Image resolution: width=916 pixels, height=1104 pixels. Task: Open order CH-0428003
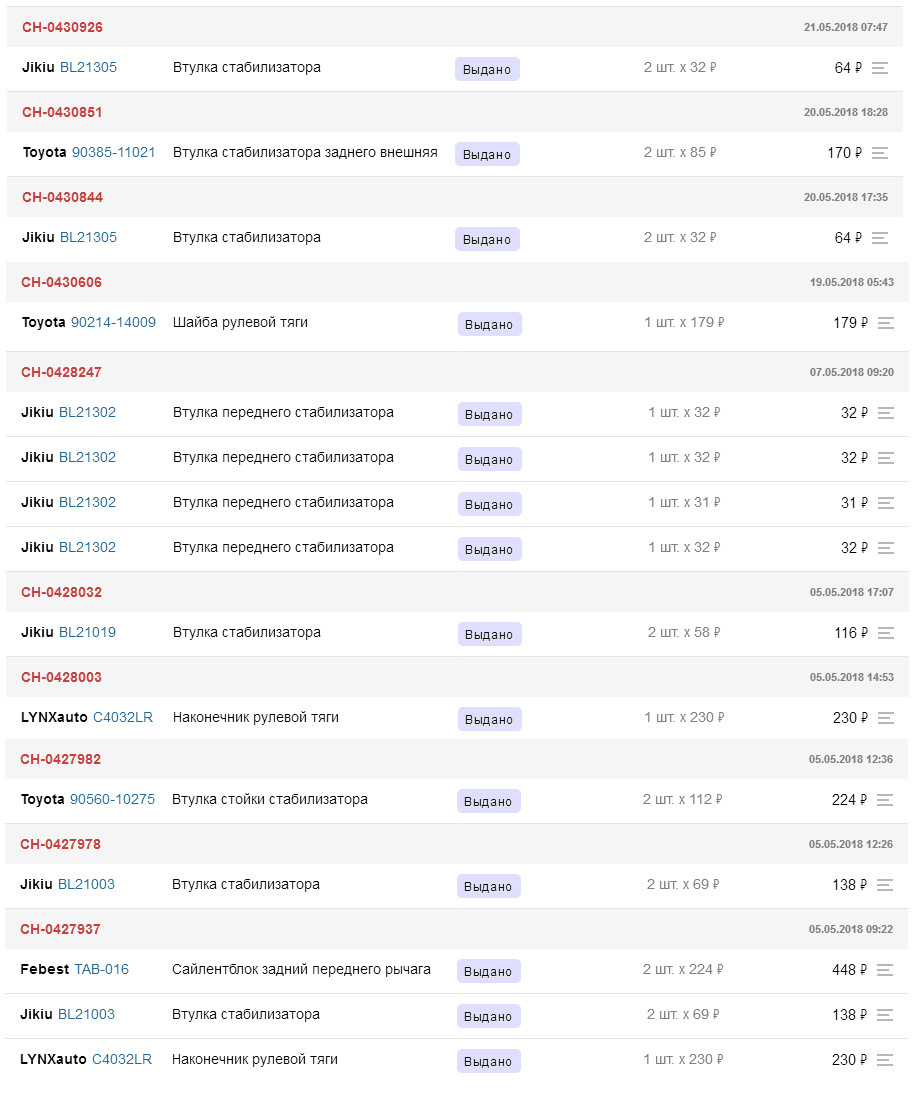(x=61, y=677)
